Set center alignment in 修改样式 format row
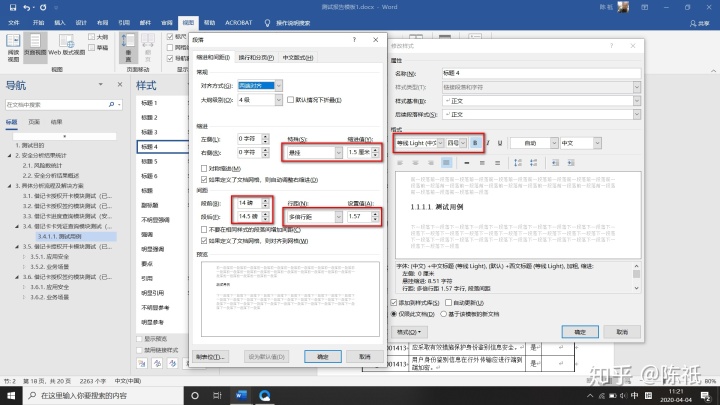This screenshot has height=405, width=720. pos(416,163)
